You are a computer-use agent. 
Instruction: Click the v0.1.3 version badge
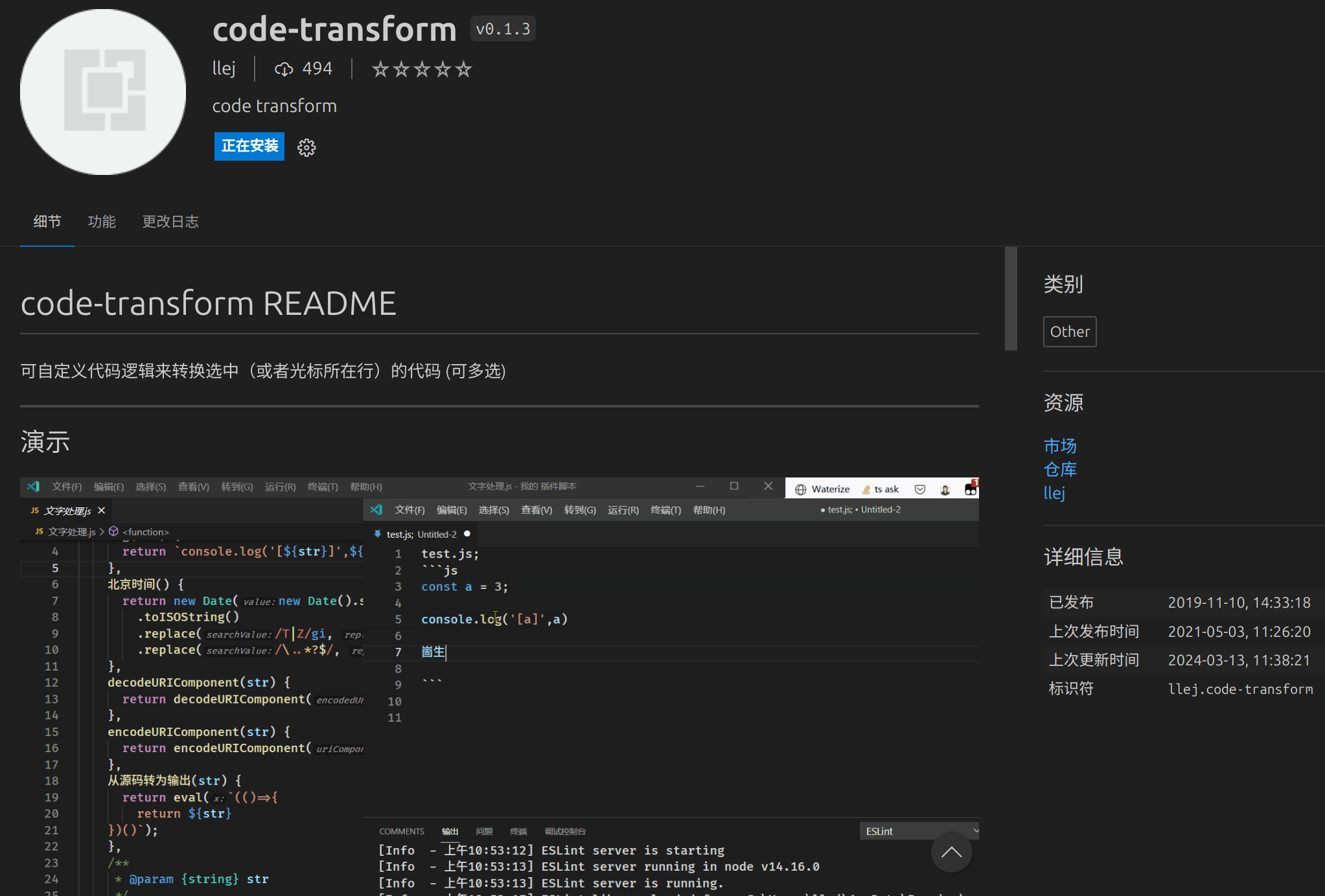[503, 29]
